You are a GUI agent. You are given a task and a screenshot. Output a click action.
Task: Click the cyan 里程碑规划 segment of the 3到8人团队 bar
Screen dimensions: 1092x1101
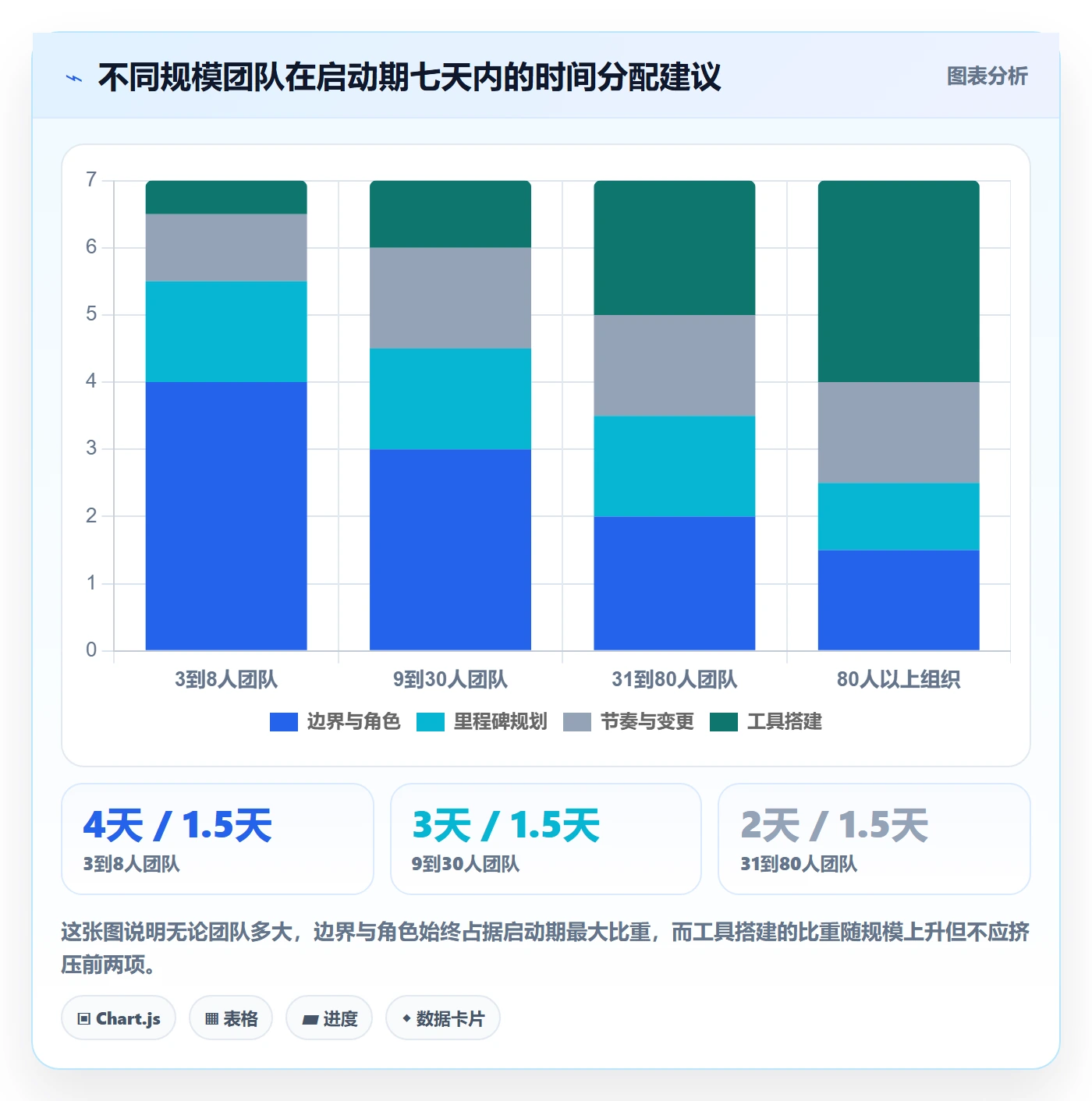click(x=226, y=331)
